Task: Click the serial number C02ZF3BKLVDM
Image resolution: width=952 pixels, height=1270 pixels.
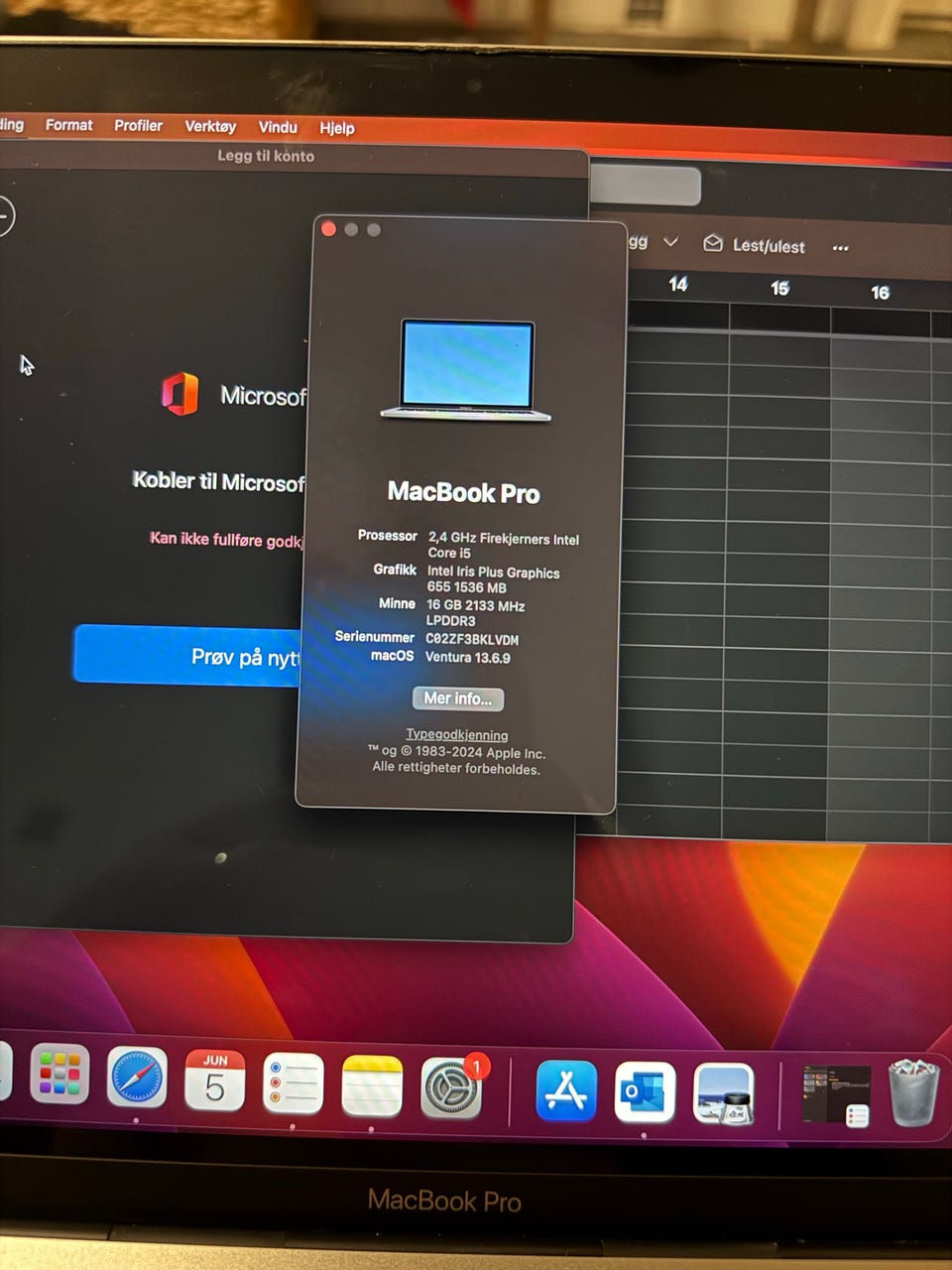Action: pyautogui.click(x=472, y=640)
